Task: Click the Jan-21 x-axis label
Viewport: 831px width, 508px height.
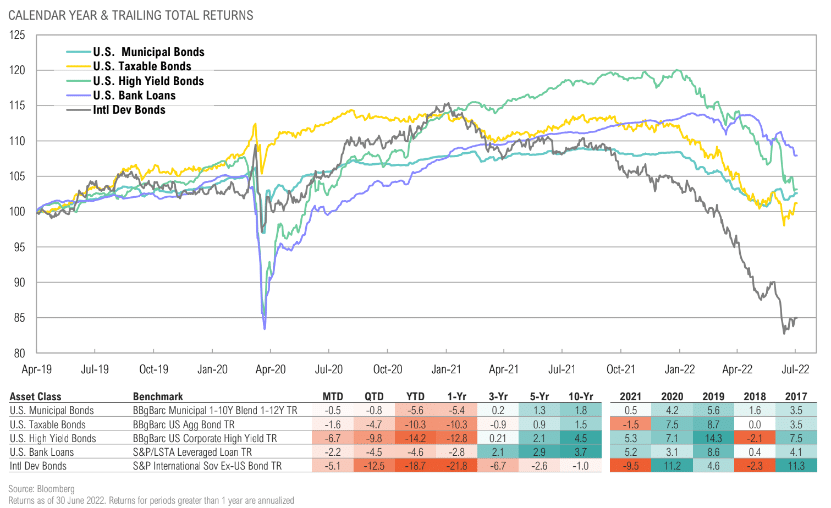Action: click(446, 369)
